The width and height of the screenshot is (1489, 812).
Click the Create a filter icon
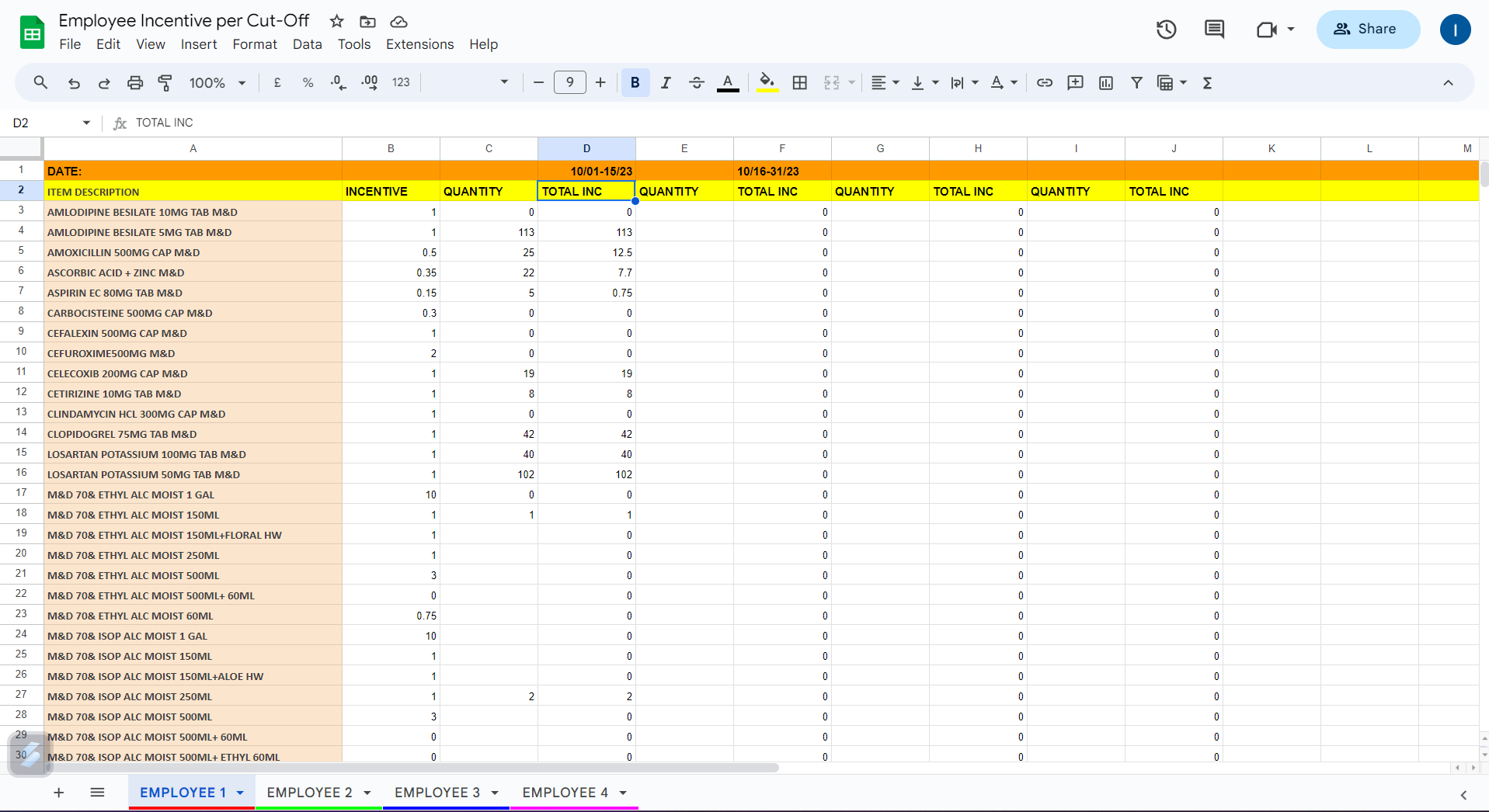point(1136,82)
